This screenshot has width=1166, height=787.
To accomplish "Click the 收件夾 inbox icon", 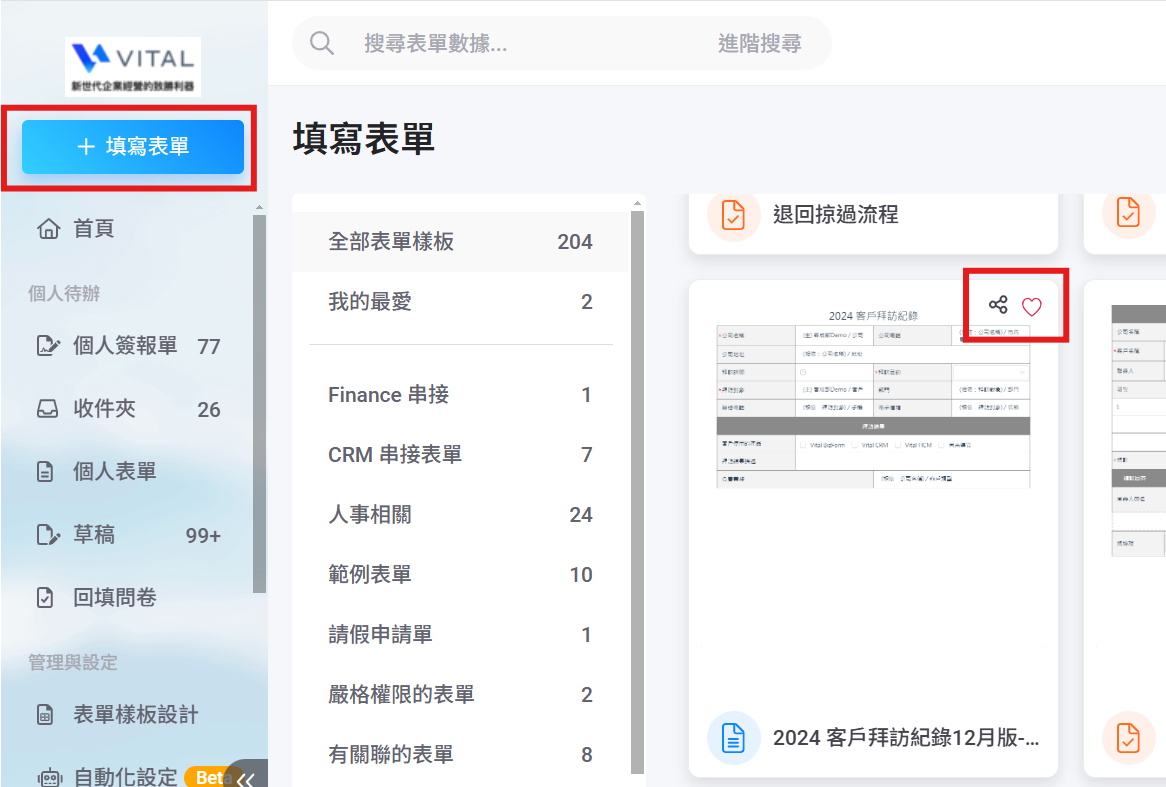I will tap(47, 409).
